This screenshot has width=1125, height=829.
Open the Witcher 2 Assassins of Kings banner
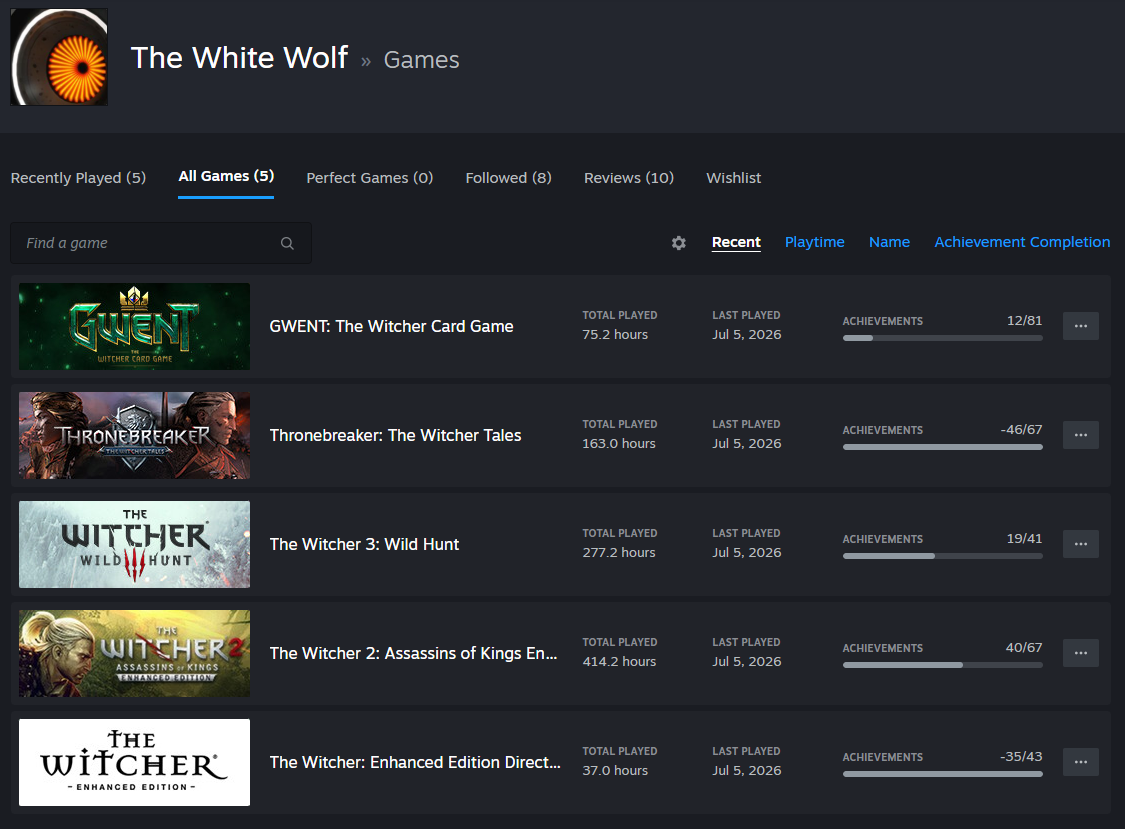pos(134,654)
